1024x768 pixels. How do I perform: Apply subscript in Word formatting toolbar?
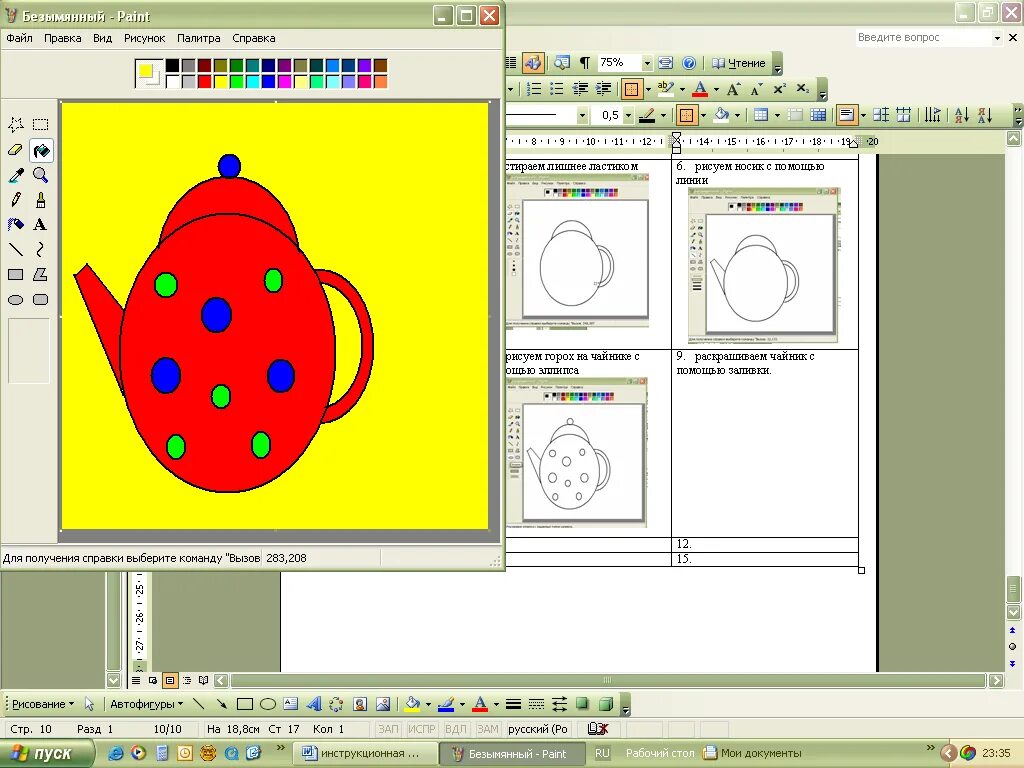point(803,89)
